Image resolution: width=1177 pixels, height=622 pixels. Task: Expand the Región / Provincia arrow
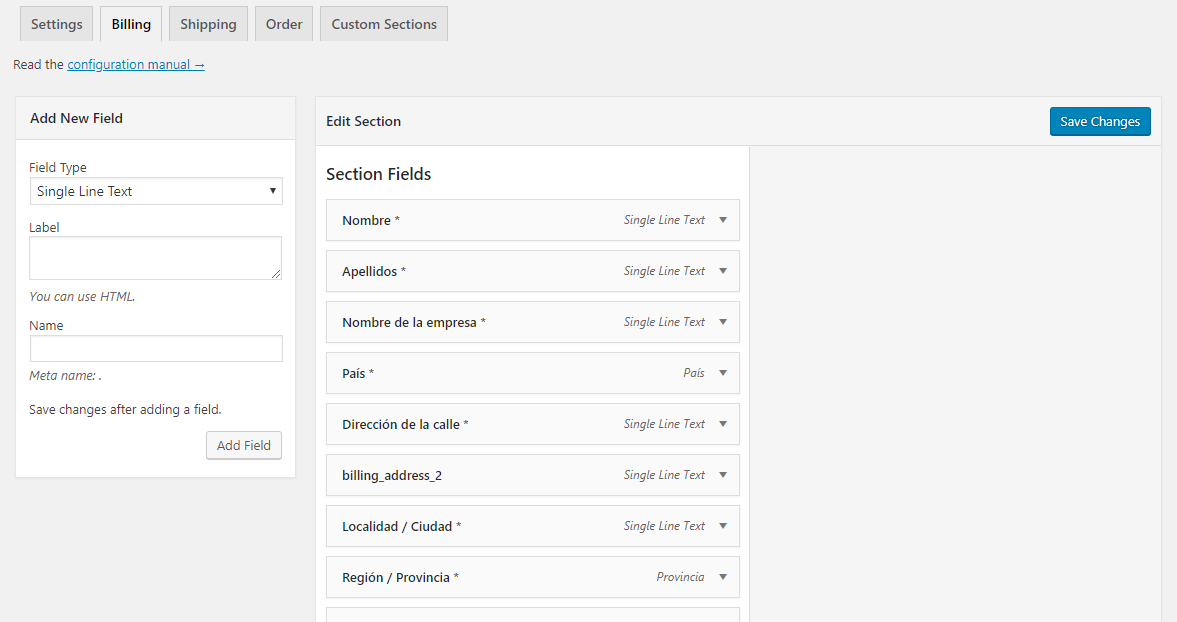click(x=723, y=577)
